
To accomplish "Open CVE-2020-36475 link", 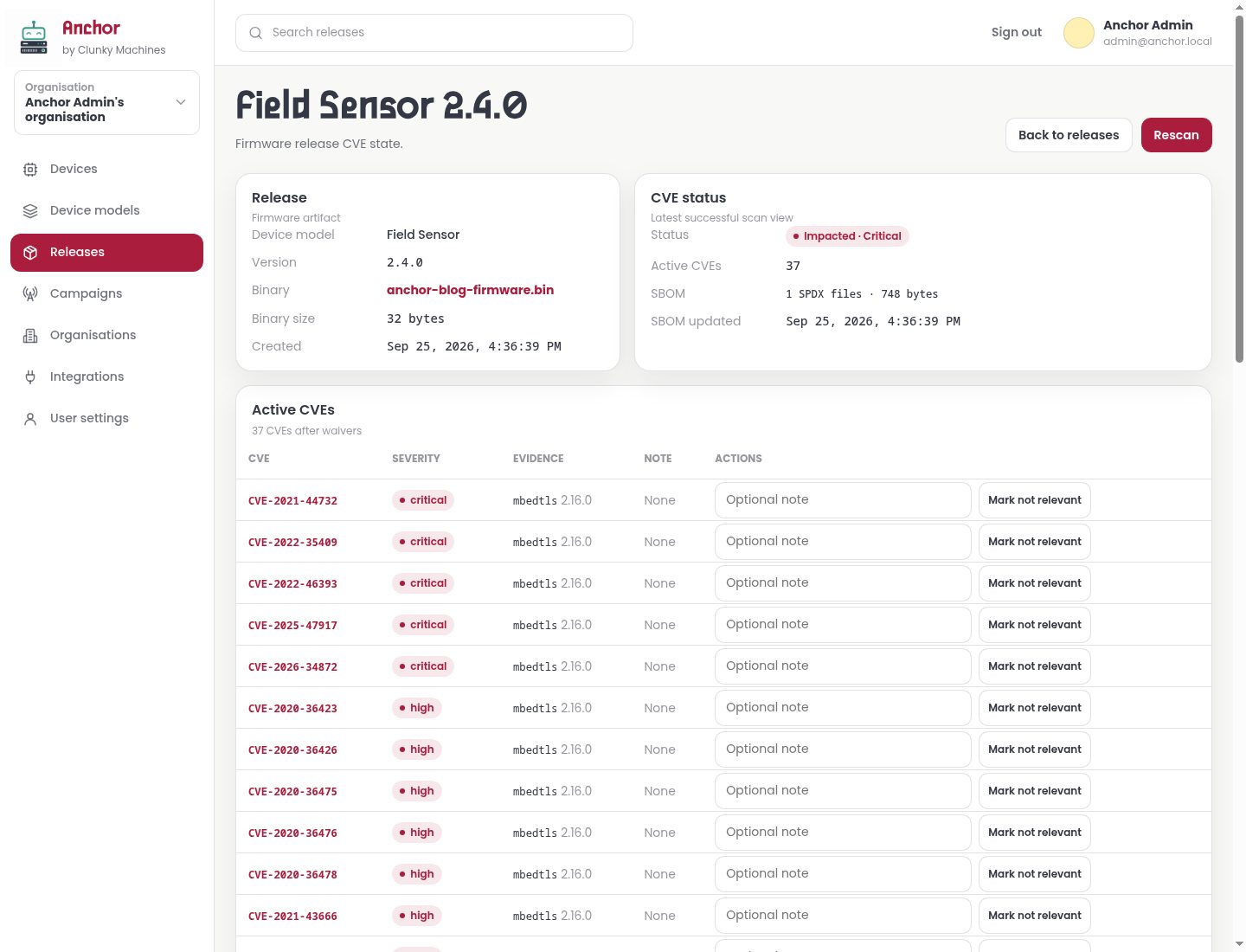I will (x=292, y=792).
